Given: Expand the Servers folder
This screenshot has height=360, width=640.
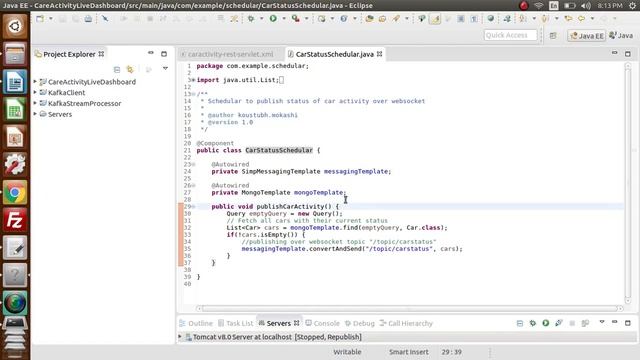Looking at the screenshot, I should point(35,114).
